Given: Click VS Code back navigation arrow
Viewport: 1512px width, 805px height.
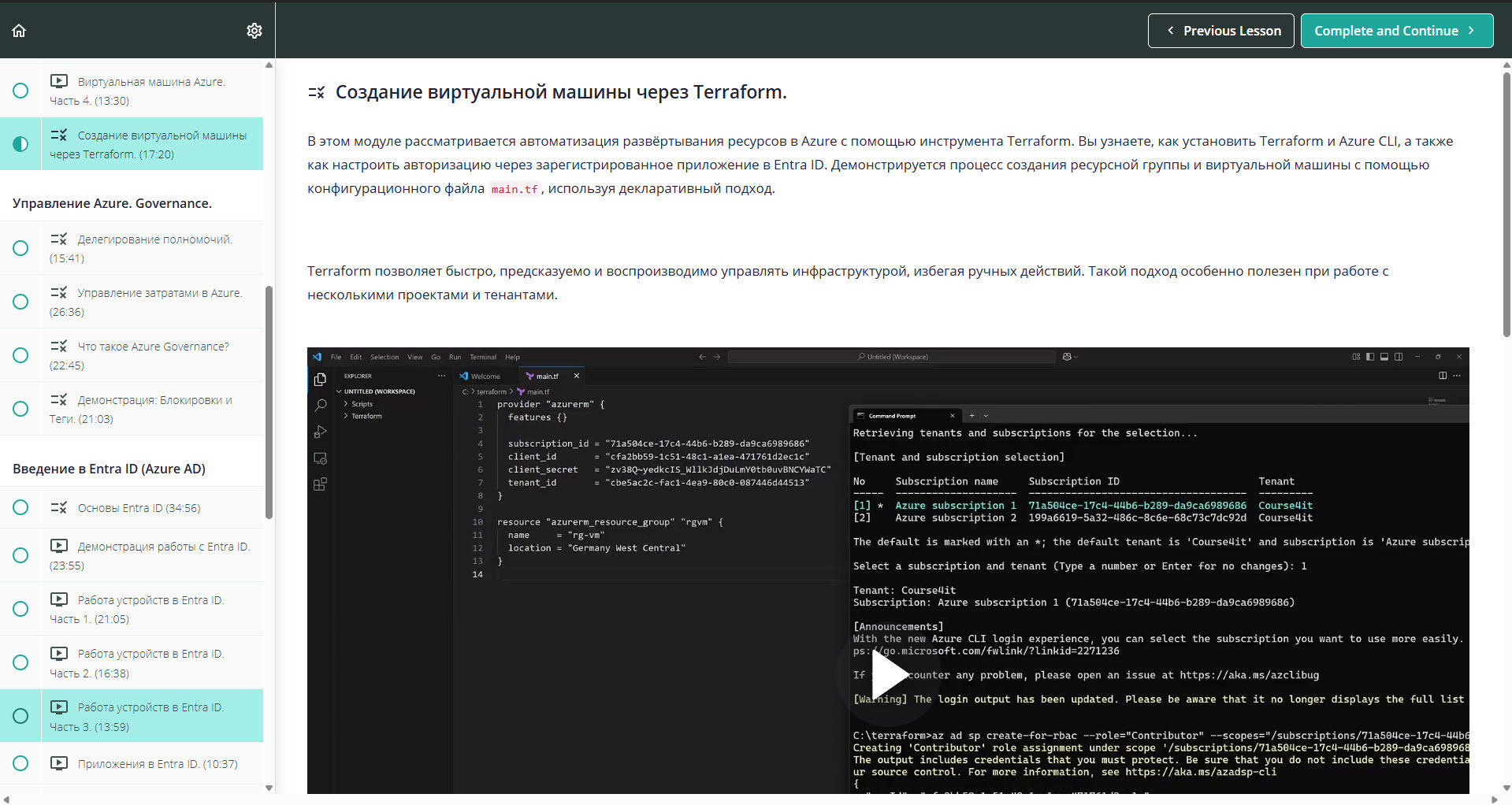Looking at the screenshot, I should point(702,357).
